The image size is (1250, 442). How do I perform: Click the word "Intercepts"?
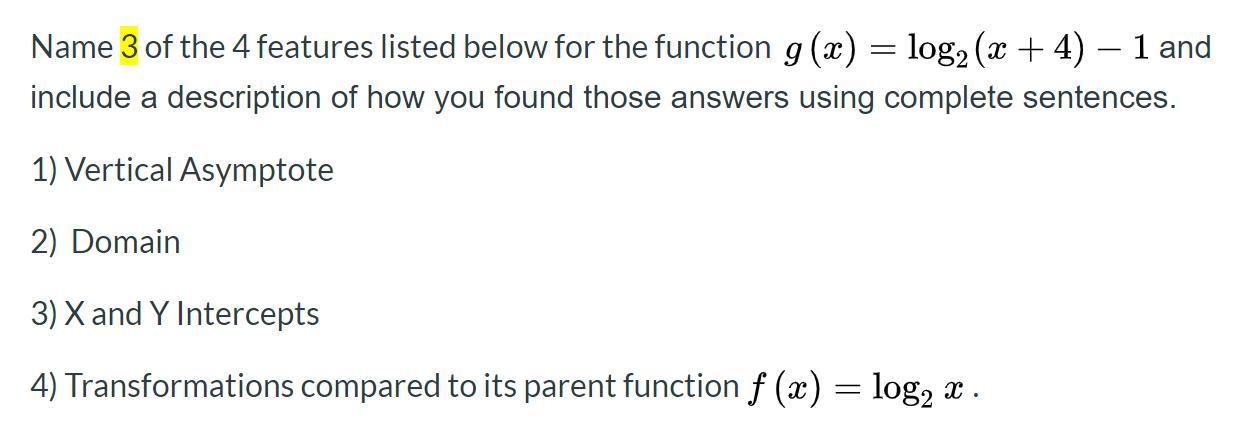248,314
